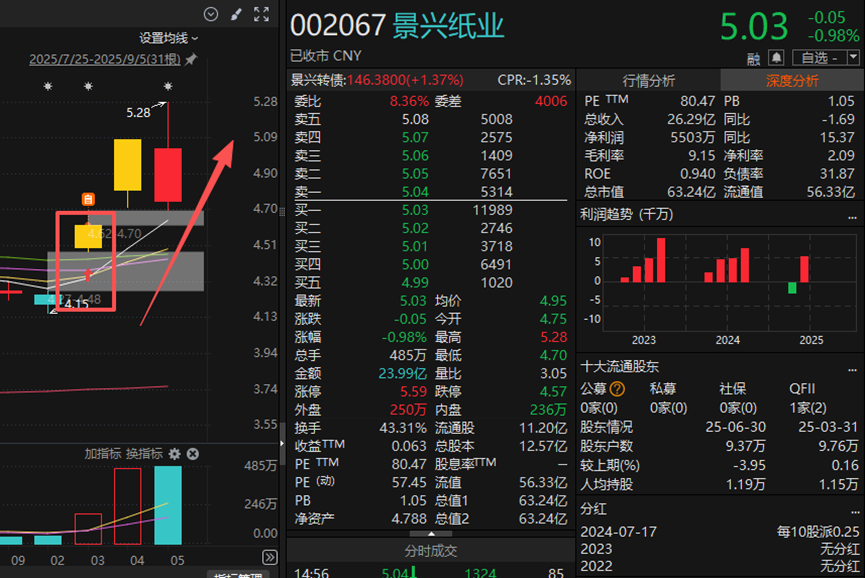Open the more menu beside 分红

(x=855, y=511)
